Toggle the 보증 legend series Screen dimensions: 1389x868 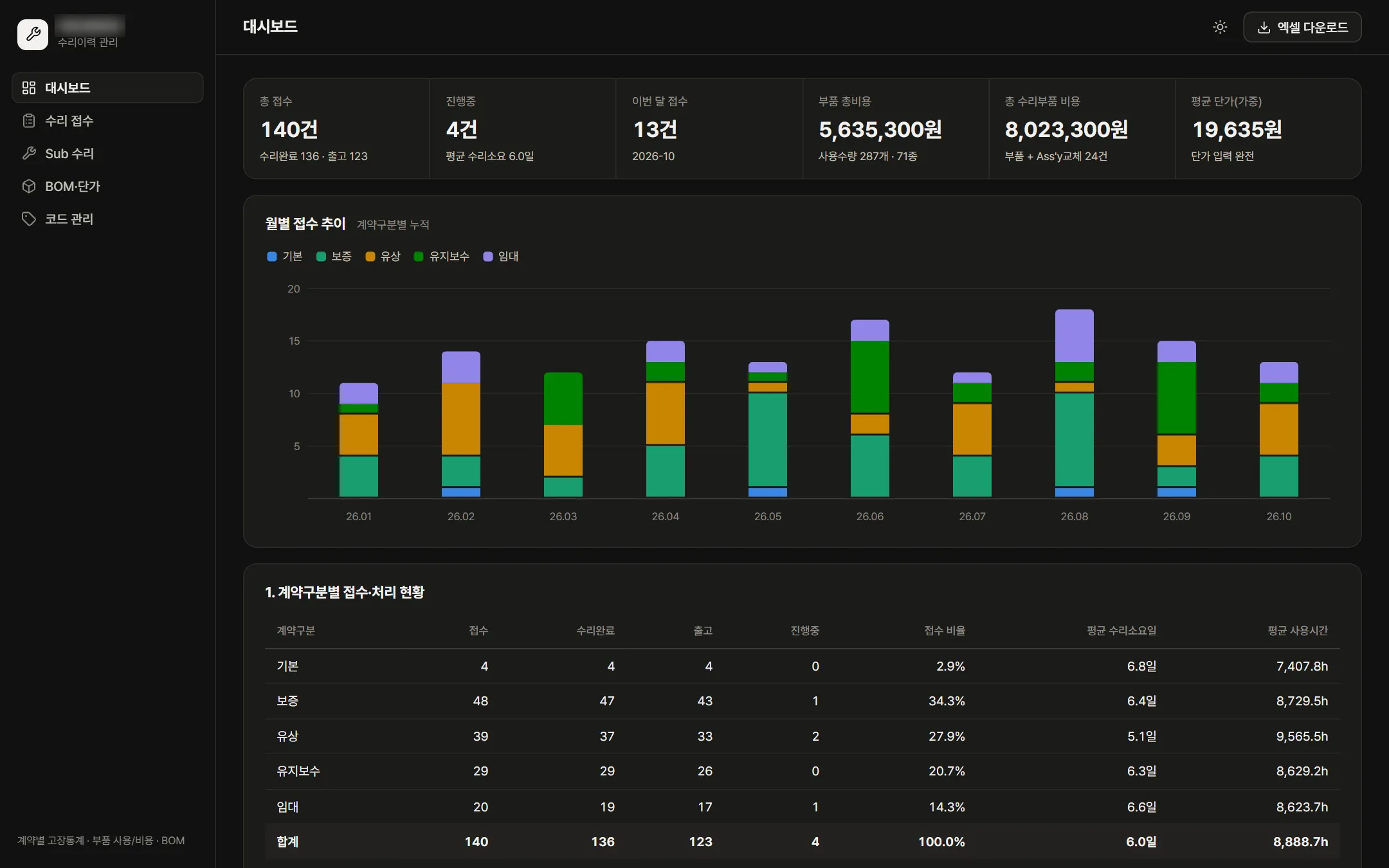(334, 257)
